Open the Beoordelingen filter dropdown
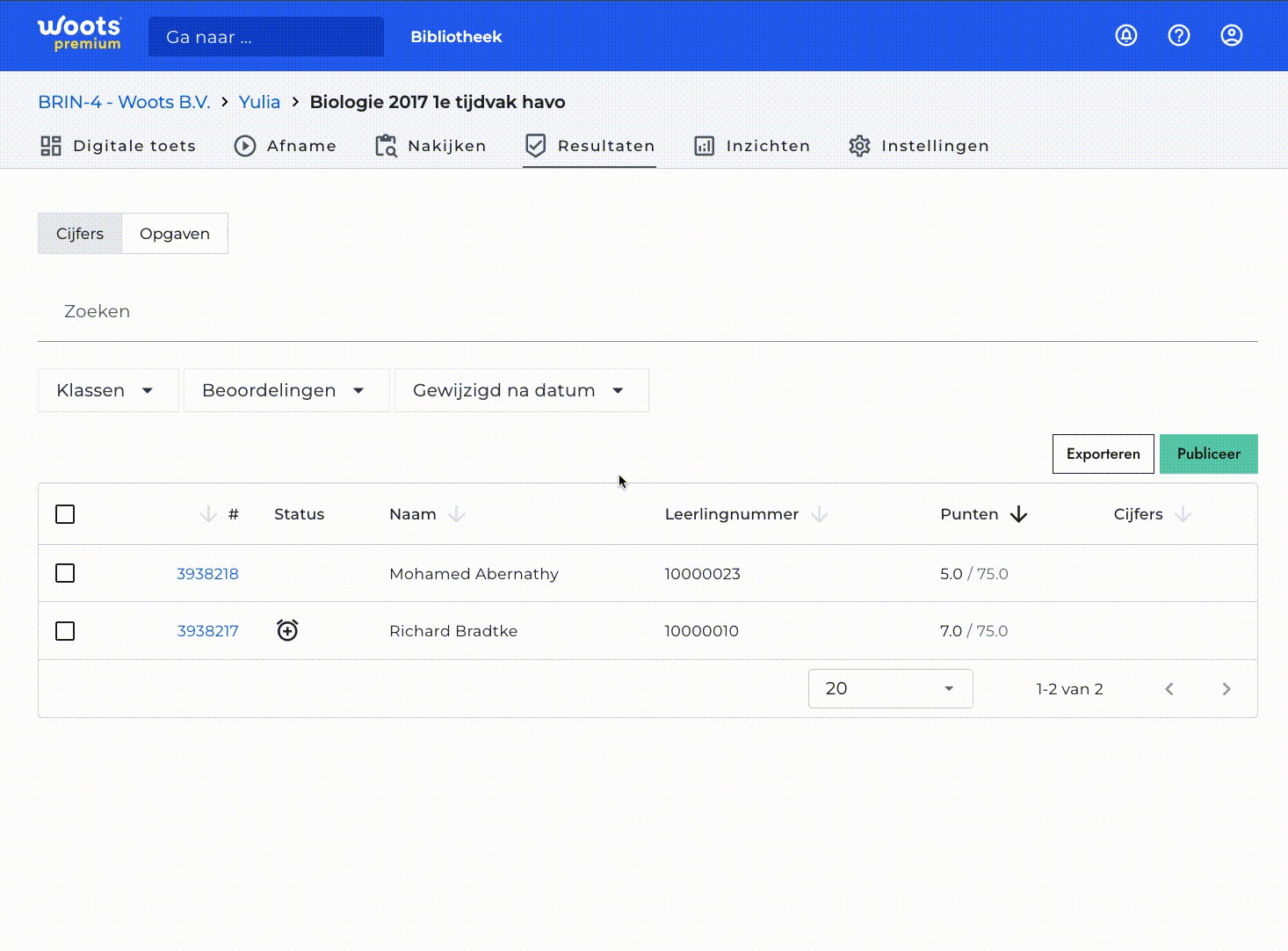The width and height of the screenshot is (1288, 951). tap(286, 390)
